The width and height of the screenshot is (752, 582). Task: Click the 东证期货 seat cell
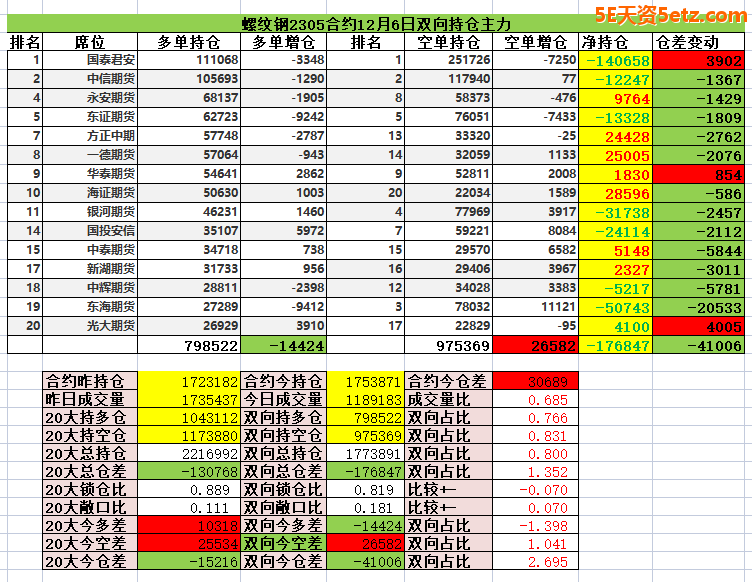click(x=90, y=117)
